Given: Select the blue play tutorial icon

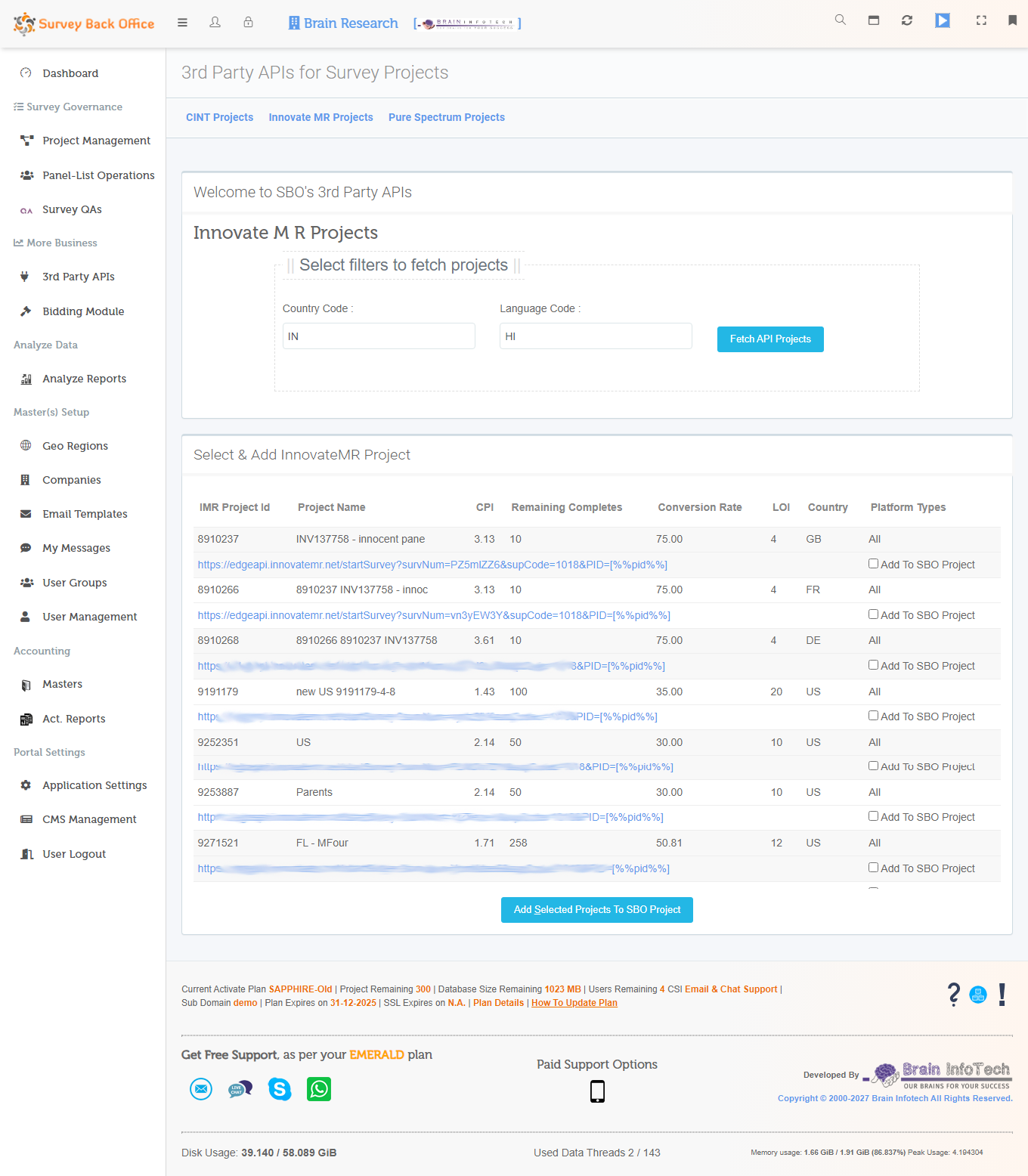Looking at the screenshot, I should (942, 20).
